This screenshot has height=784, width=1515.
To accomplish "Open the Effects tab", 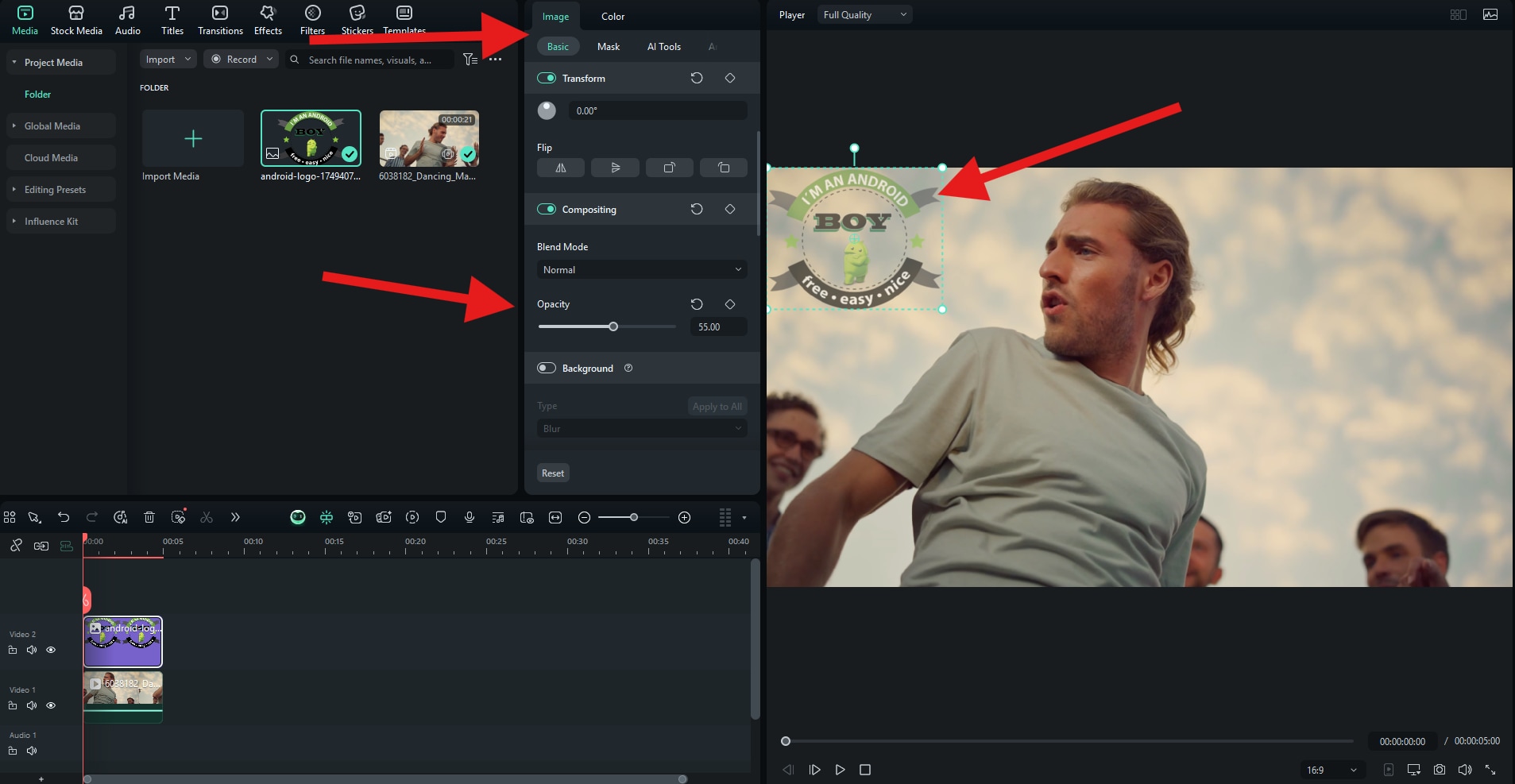I will (268, 21).
